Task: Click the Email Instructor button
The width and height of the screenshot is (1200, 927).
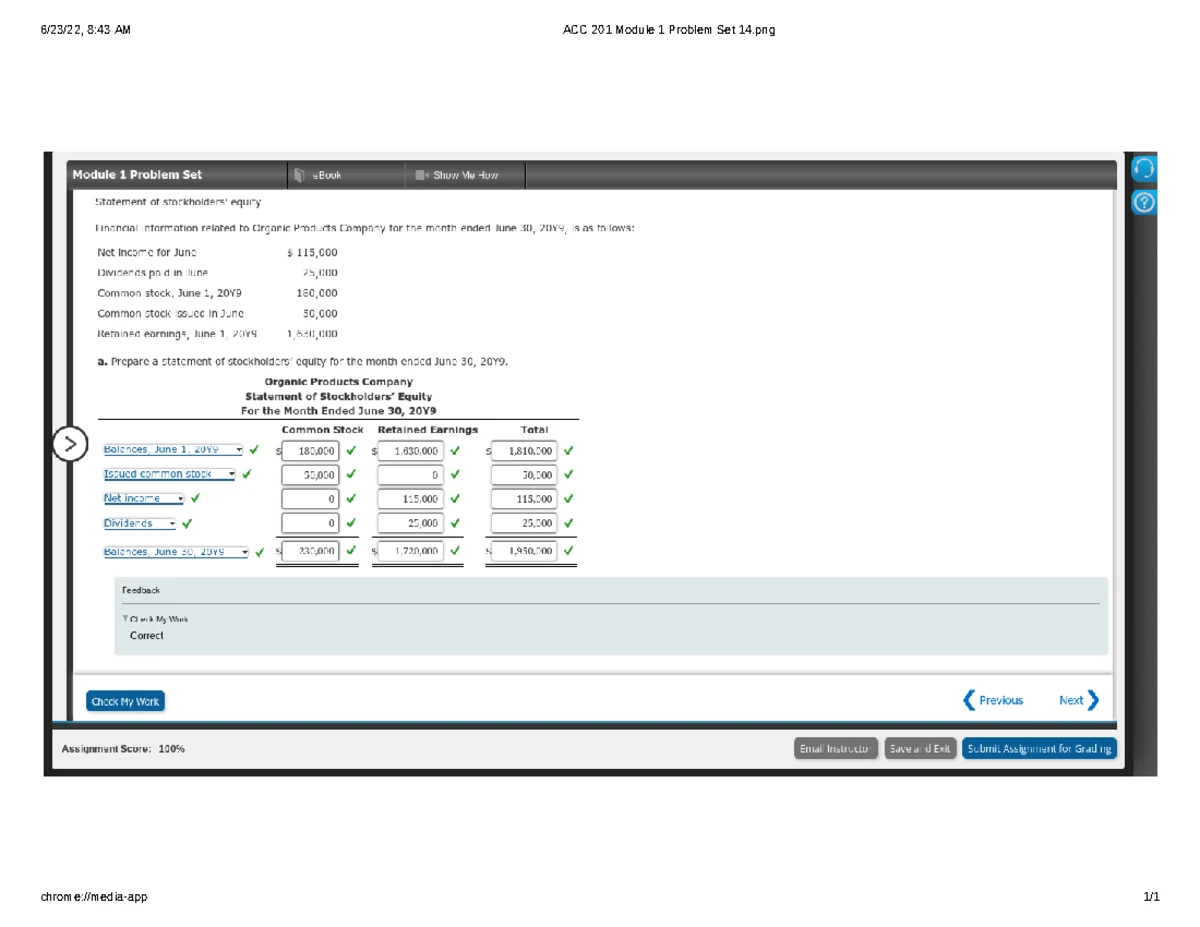Action: tap(836, 749)
